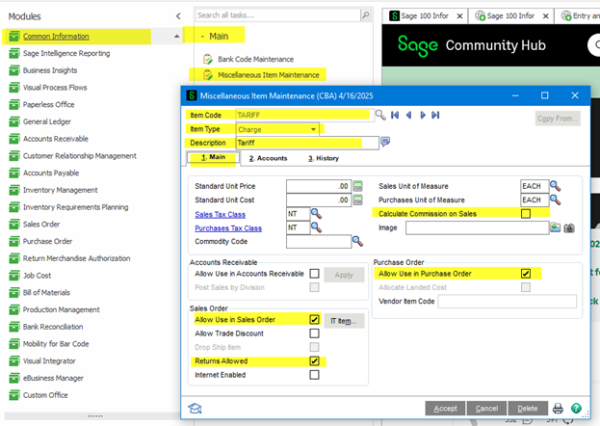Jump to the last record navigation arrow
Image resolution: width=600 pixels, height=426 pixels.
click(x=436, y=115)
